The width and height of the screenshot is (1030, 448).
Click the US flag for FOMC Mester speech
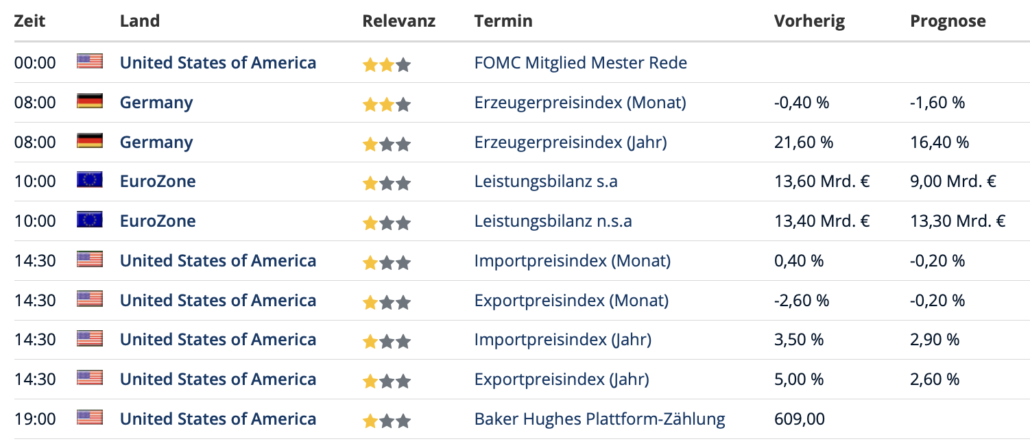pos(89,62)
